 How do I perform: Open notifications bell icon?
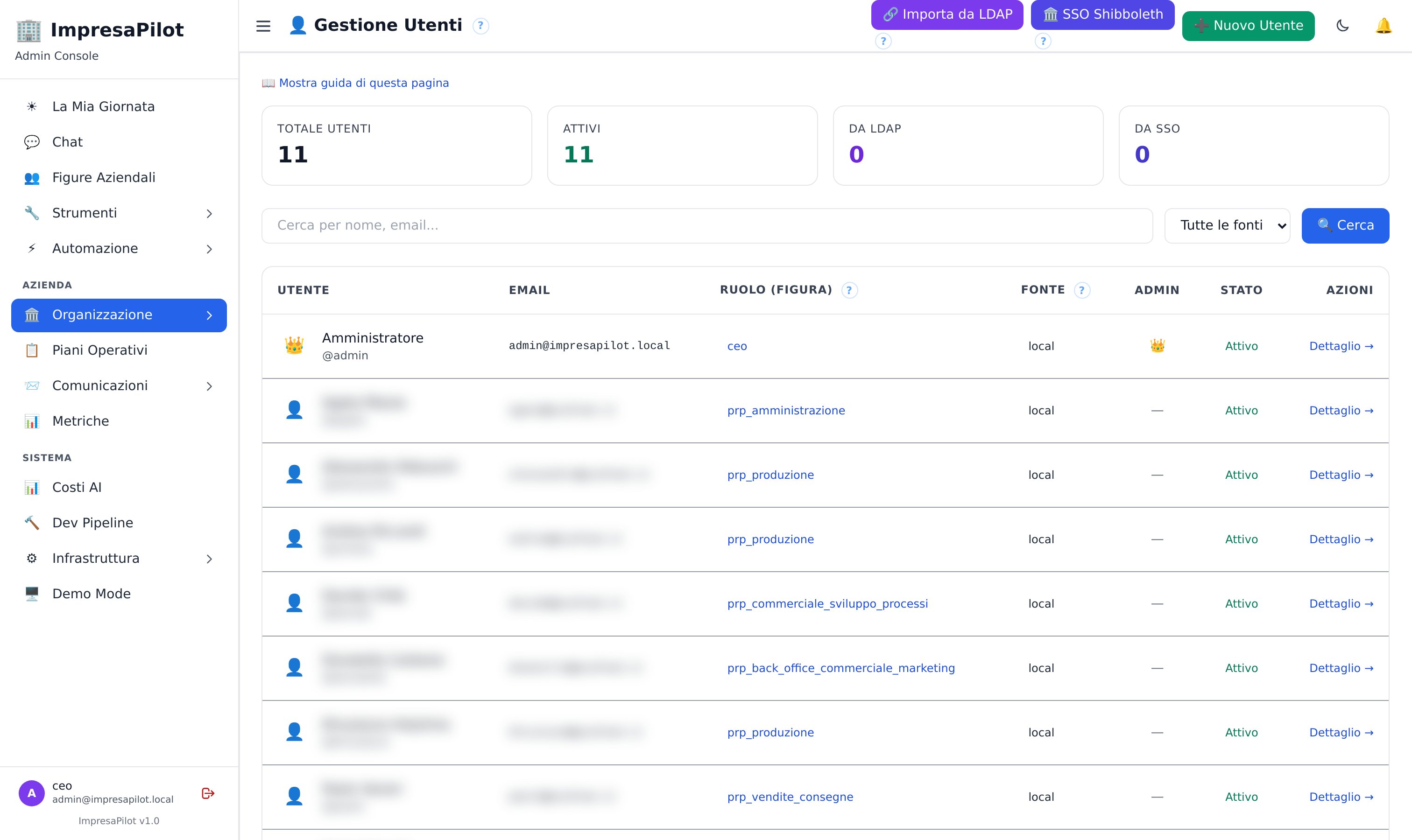click(x=1383, y=26)
